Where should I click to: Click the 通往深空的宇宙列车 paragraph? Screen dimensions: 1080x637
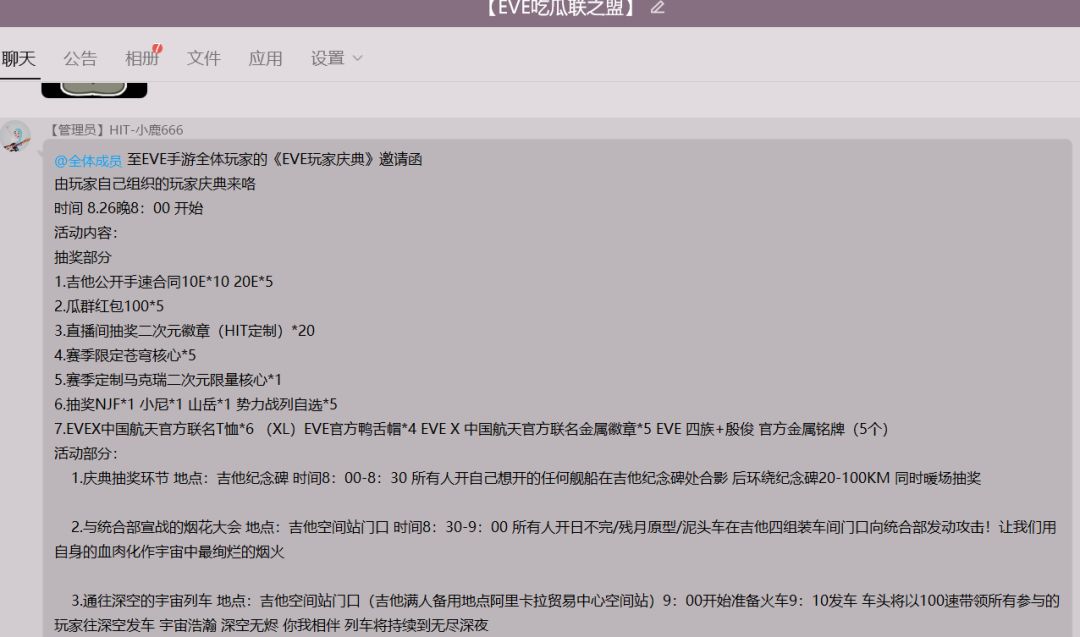click(557, 613)
